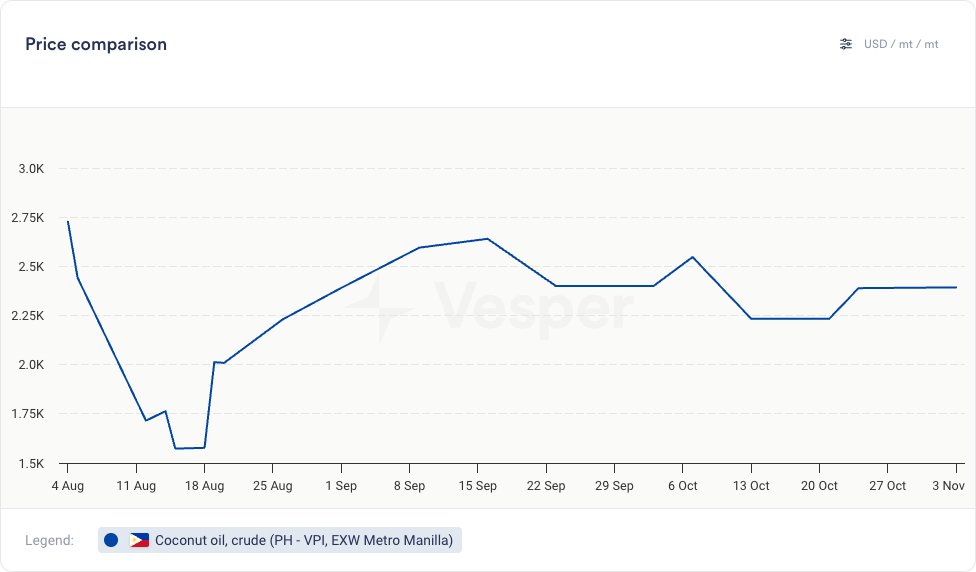The image size is (976, 572).
Task: Click the 3.0K price axis label
Action: coord(31,169)
